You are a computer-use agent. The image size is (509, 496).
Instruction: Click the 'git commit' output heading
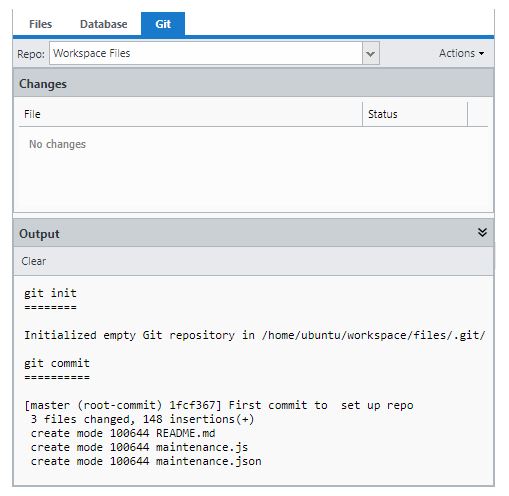pos(57,363)
